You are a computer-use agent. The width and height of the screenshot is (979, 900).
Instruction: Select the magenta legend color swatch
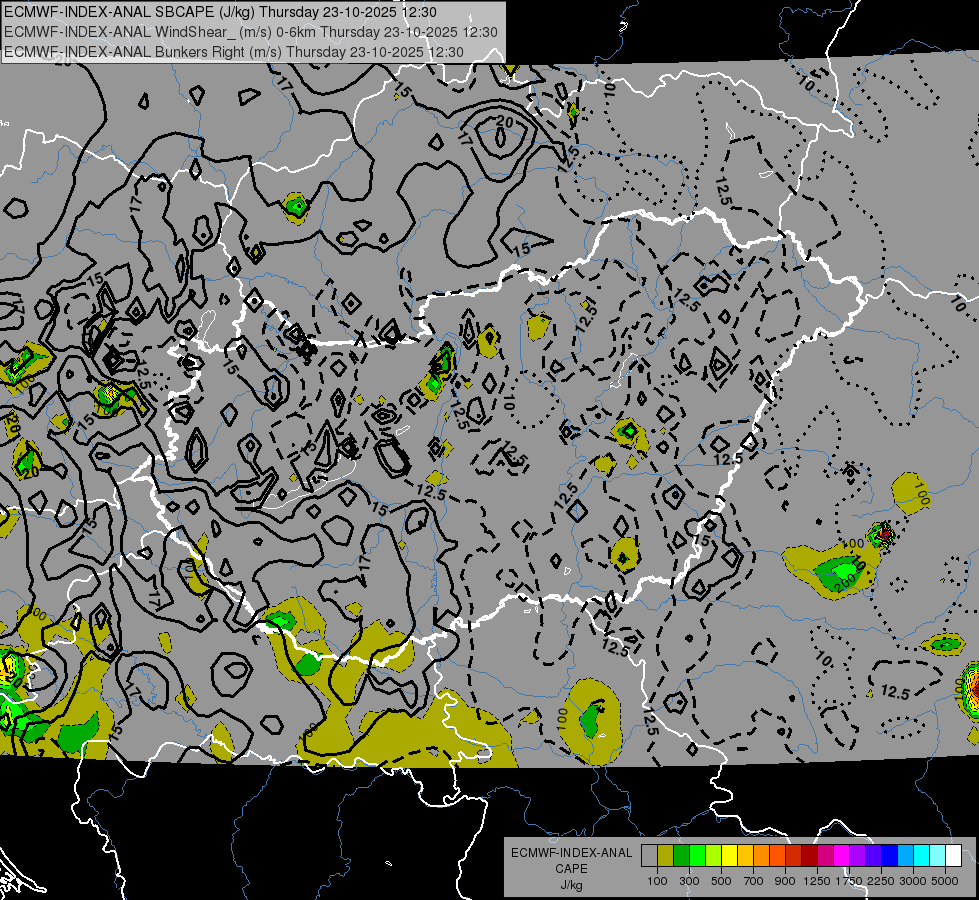(x=841, y=855)
